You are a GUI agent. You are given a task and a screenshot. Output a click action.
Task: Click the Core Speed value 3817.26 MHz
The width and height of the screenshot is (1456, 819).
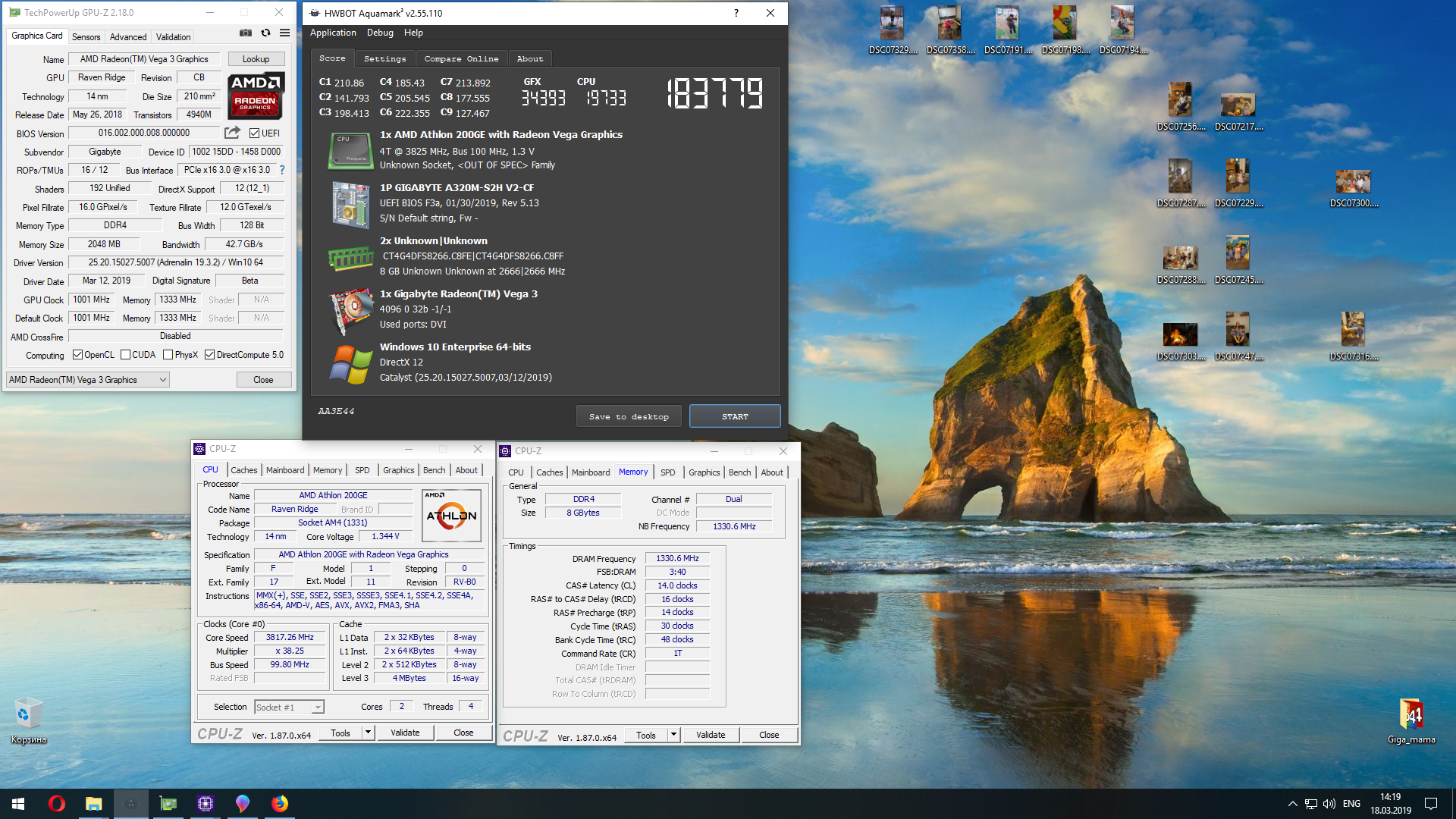point(290,638)
